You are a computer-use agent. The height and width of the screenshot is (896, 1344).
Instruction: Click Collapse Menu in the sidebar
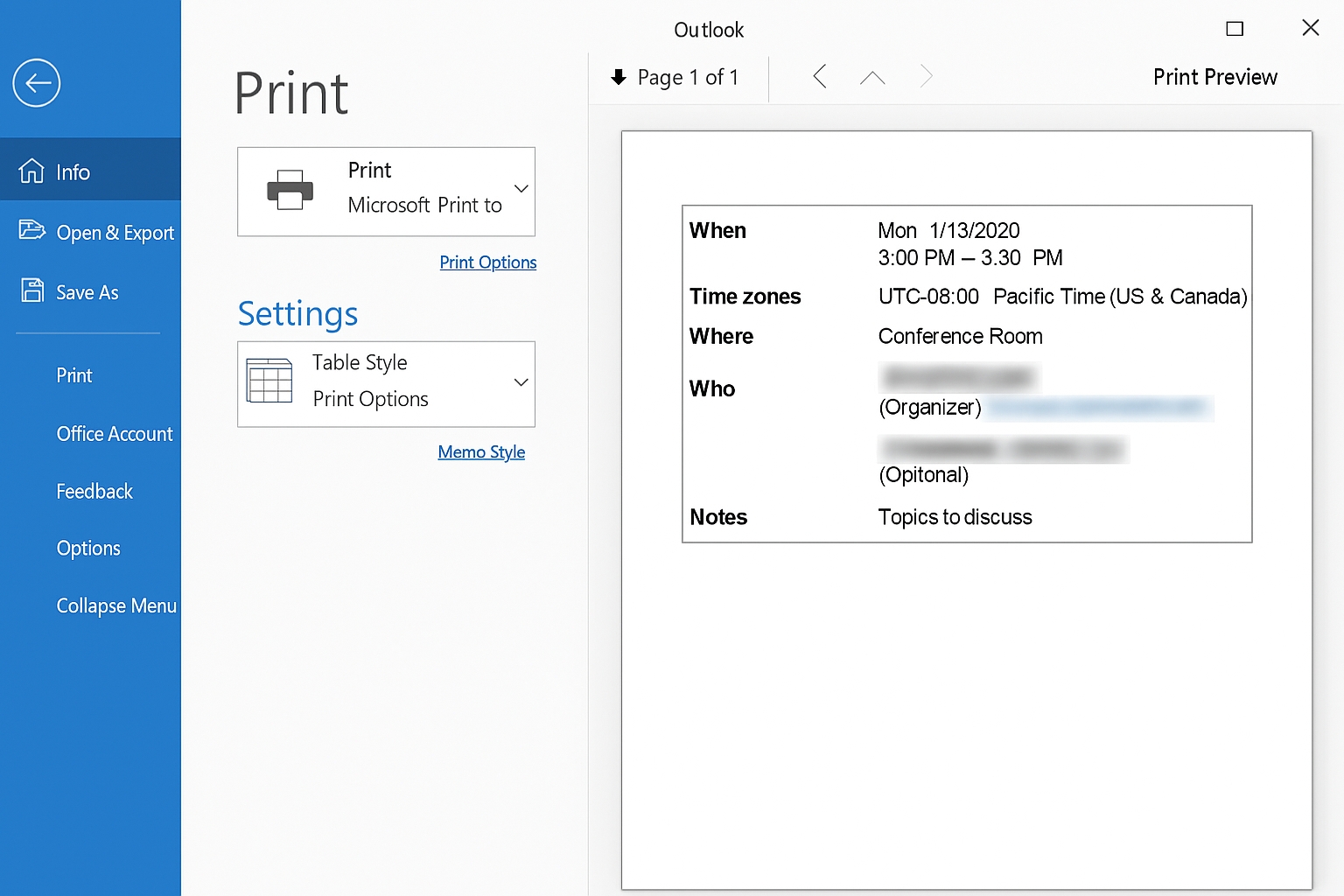pos(116,605)
